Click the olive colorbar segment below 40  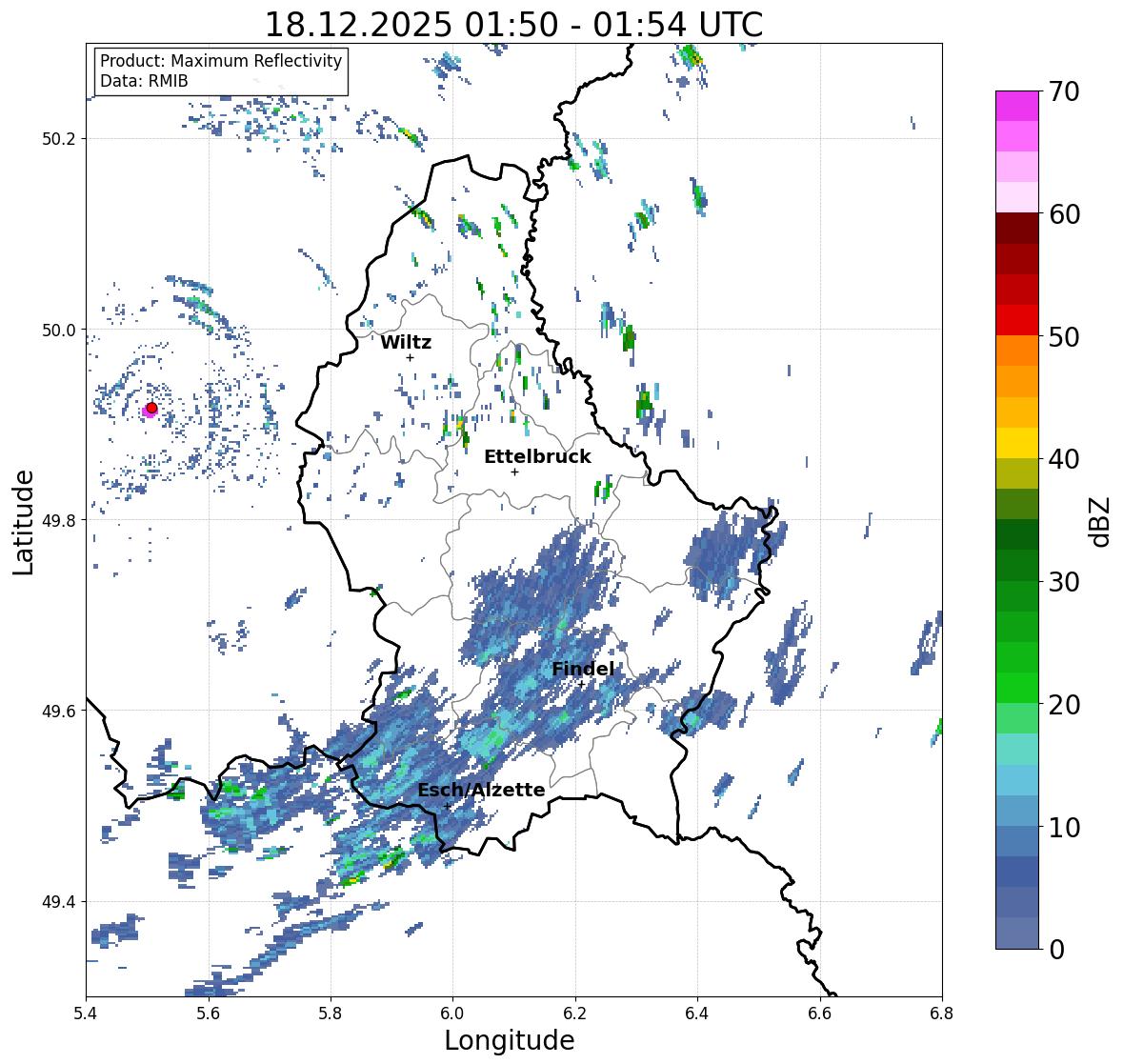[1017, 473]
